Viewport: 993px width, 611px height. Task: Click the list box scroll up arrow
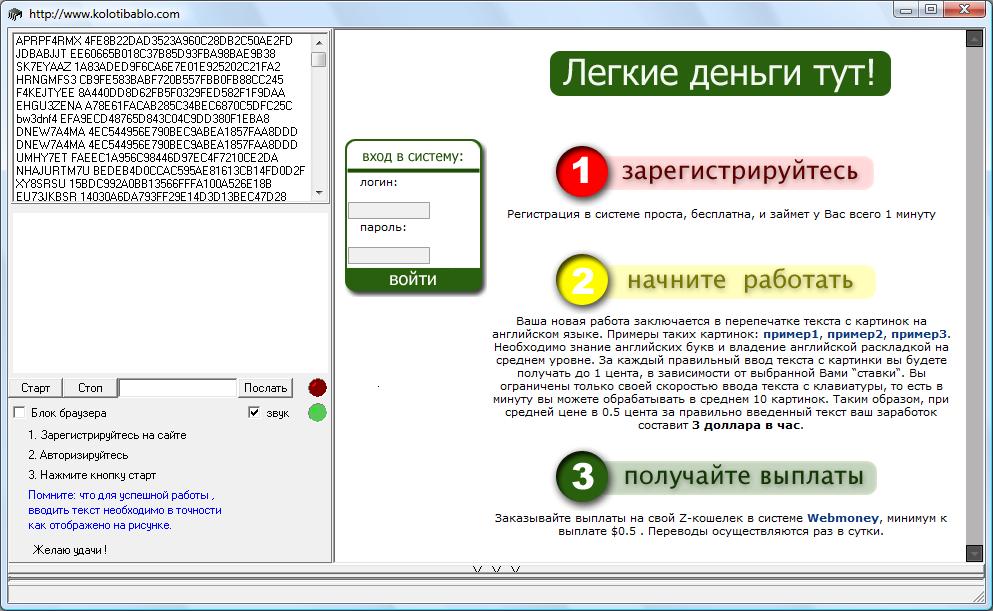tap(319, 42)
